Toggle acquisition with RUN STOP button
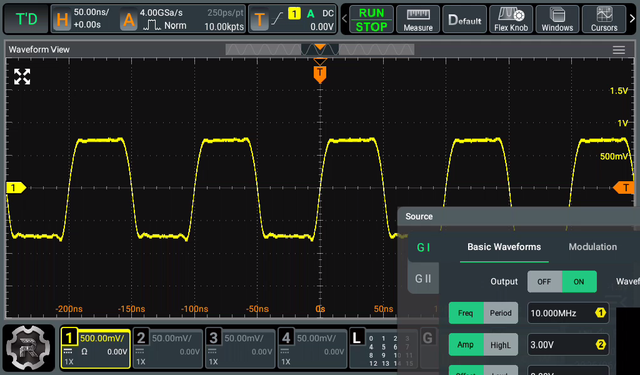640x375 pixels. coord(371,19)
